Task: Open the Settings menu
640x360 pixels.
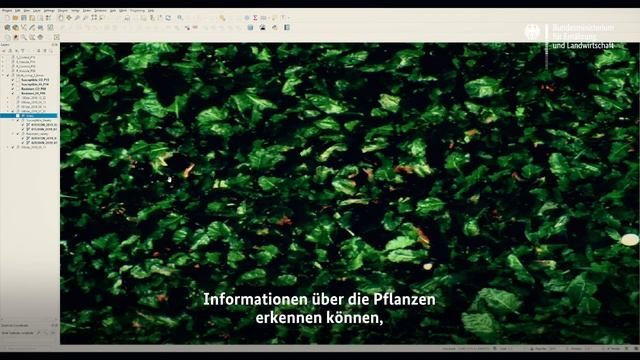Action: (x=49, y=11)
